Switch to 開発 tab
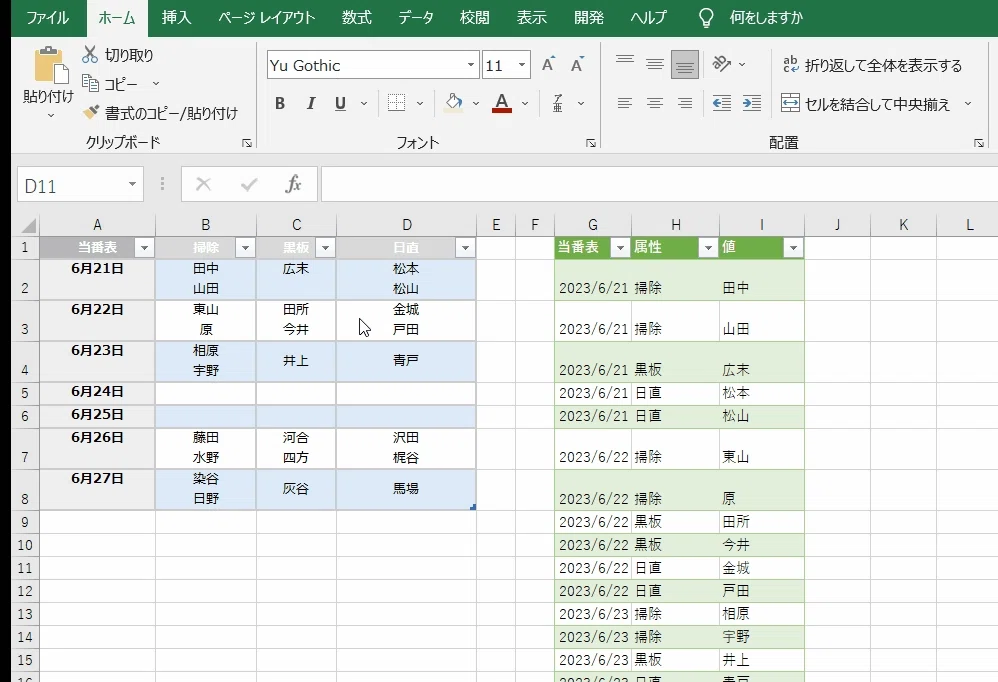 589,17
